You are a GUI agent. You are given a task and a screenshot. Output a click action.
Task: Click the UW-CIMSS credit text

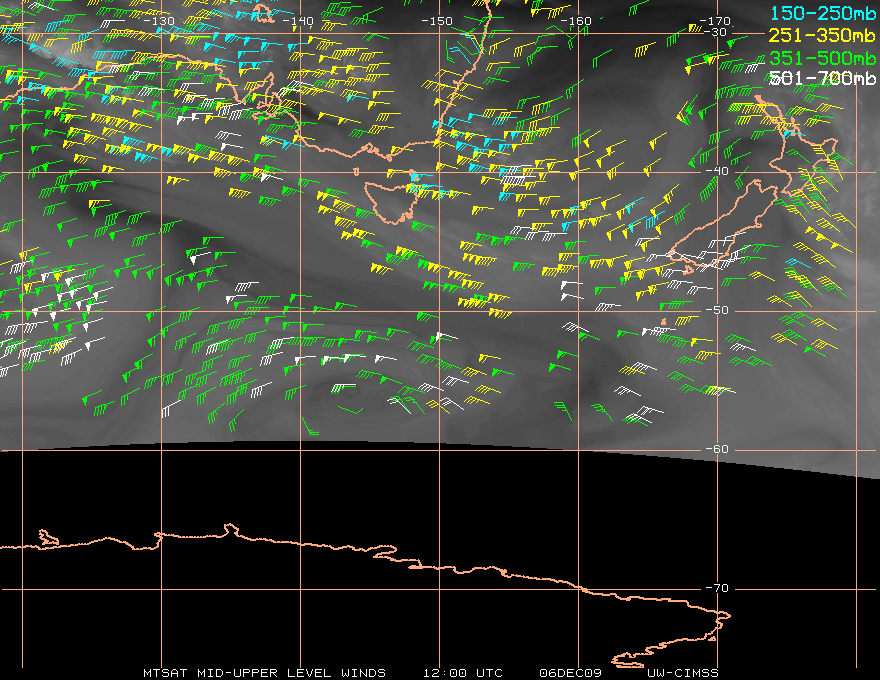pyautogui.click(x=682, y=672)
